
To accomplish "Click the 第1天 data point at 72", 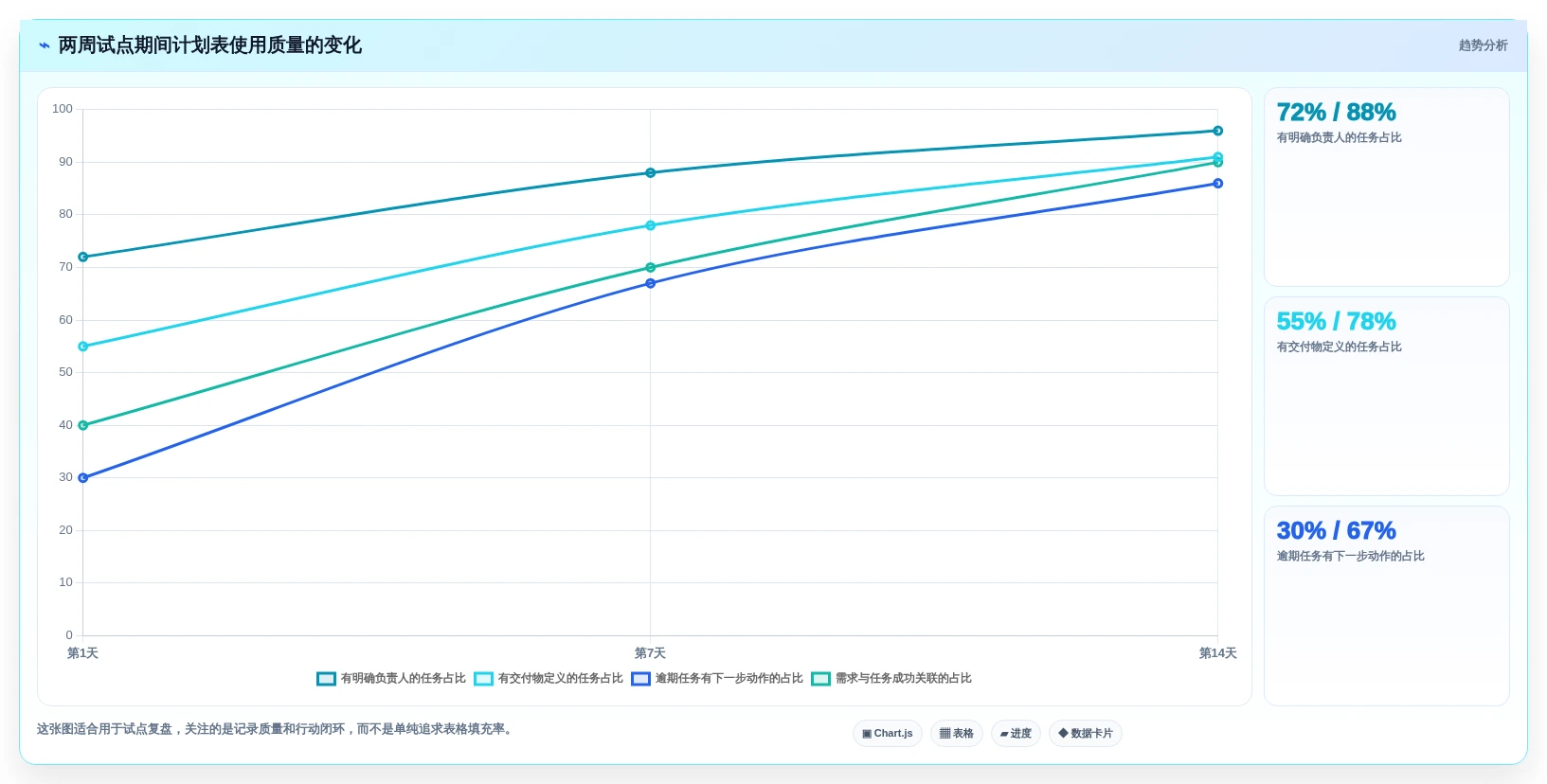I will (83, 258).
